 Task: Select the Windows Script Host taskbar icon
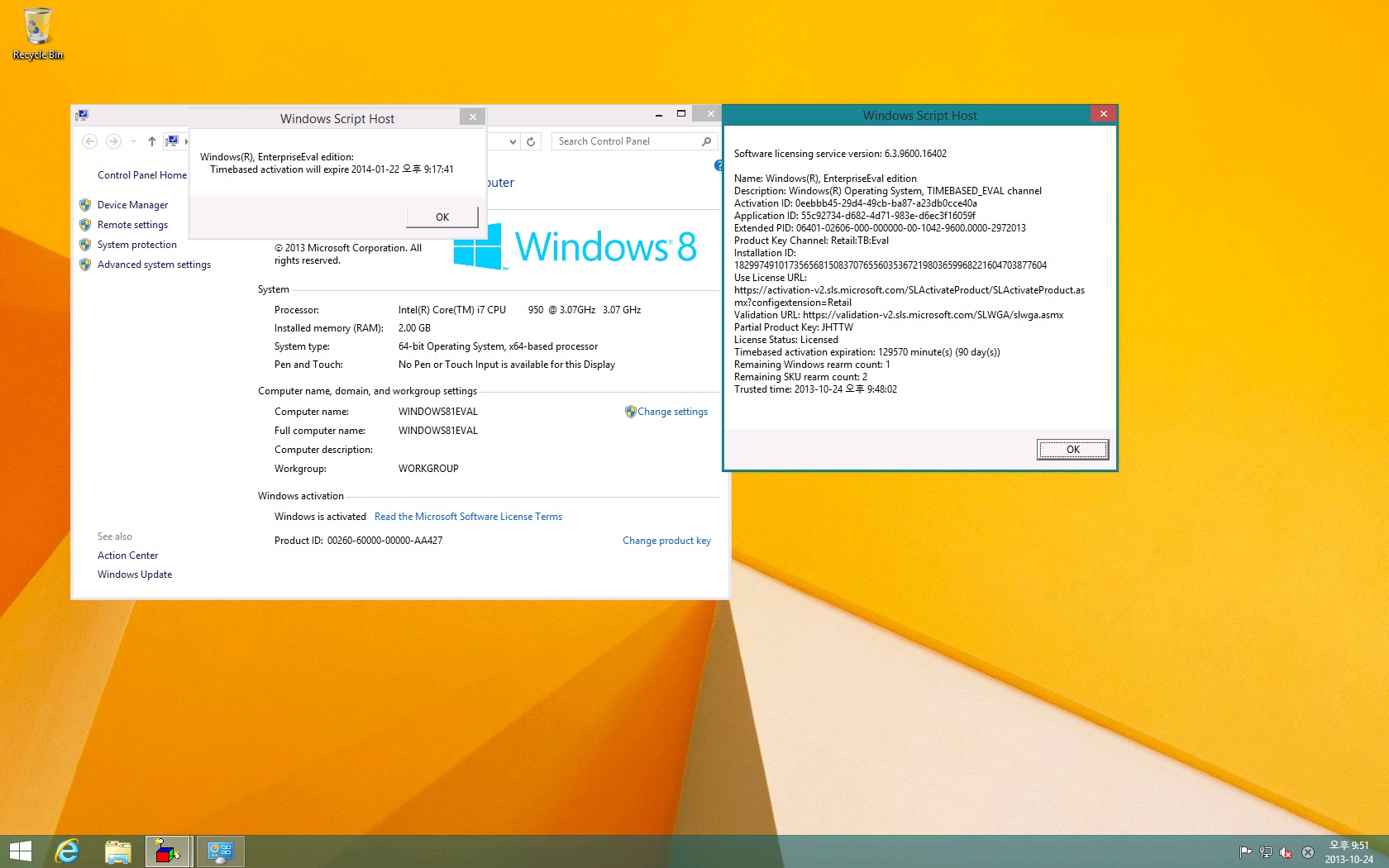tap(169, 851)
